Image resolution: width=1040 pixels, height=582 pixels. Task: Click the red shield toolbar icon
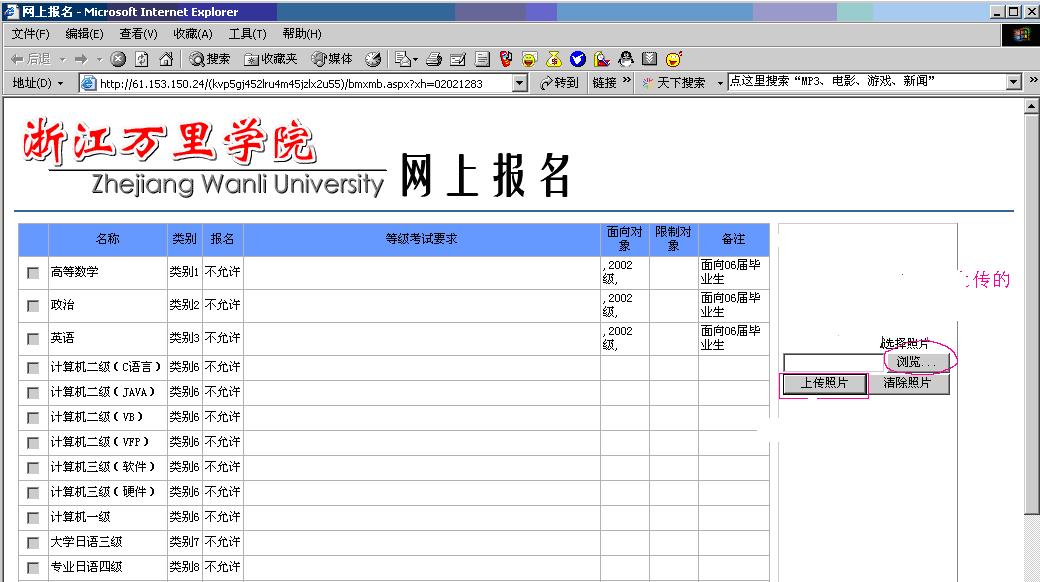506,59
